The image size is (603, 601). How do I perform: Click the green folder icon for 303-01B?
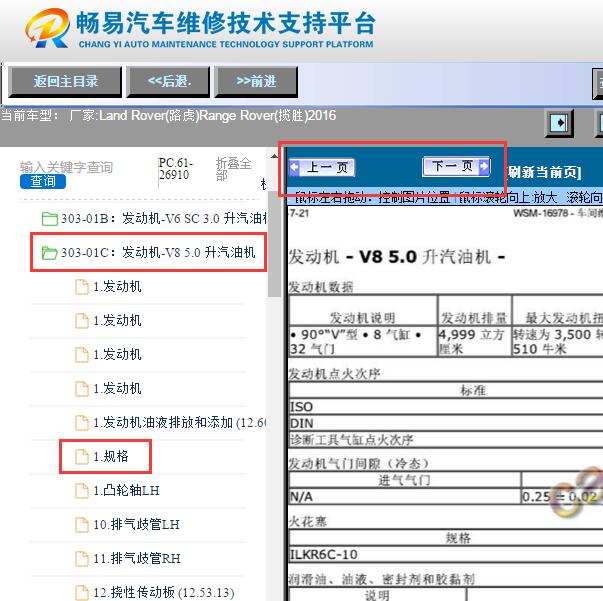[50, 219]
